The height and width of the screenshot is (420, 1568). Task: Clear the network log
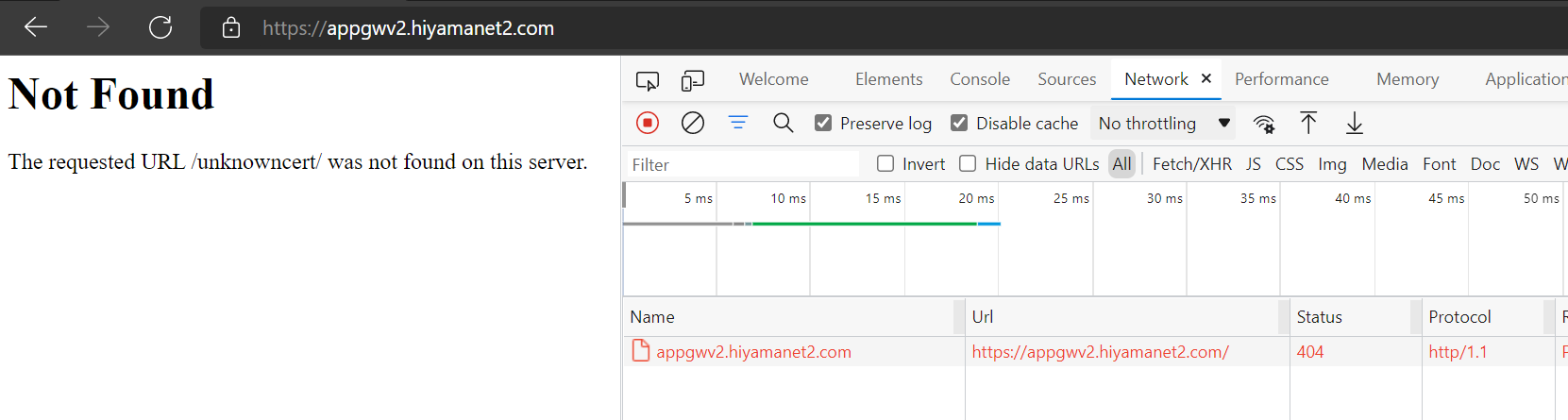(x=693, y=123)
